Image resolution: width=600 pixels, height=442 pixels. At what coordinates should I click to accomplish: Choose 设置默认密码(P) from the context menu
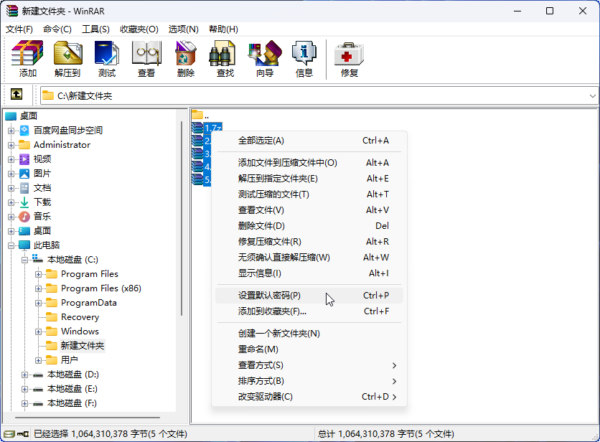point(268,296)
